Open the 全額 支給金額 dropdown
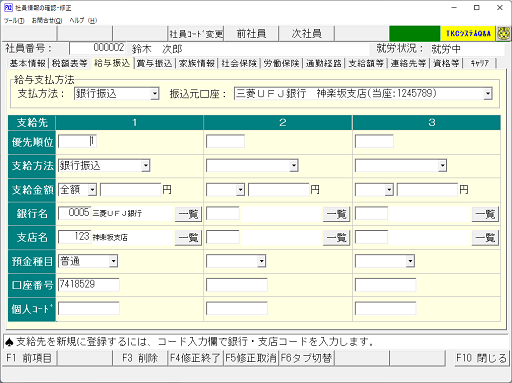Viewport: 512px width, 383px height. (92, 190)
